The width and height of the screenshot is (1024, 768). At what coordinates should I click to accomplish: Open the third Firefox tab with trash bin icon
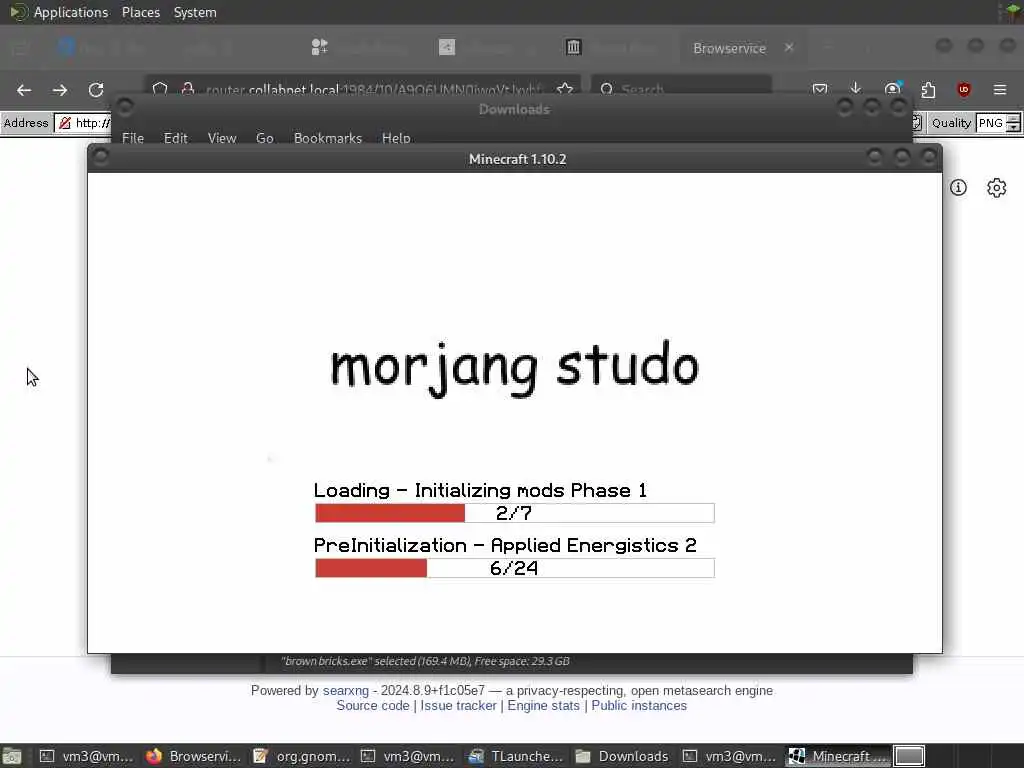point(573,47)
